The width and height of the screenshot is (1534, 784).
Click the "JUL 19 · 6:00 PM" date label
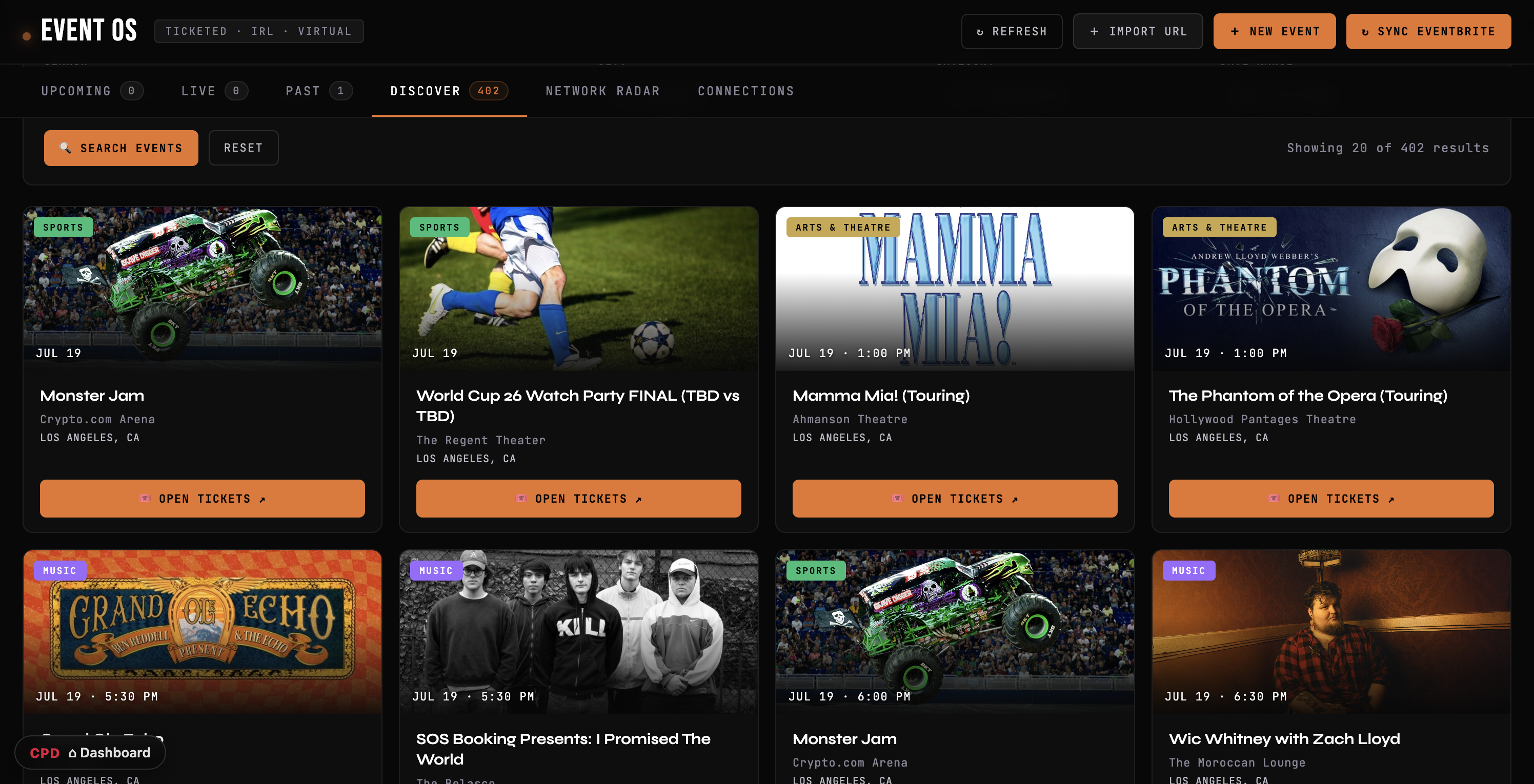(850, 697)
